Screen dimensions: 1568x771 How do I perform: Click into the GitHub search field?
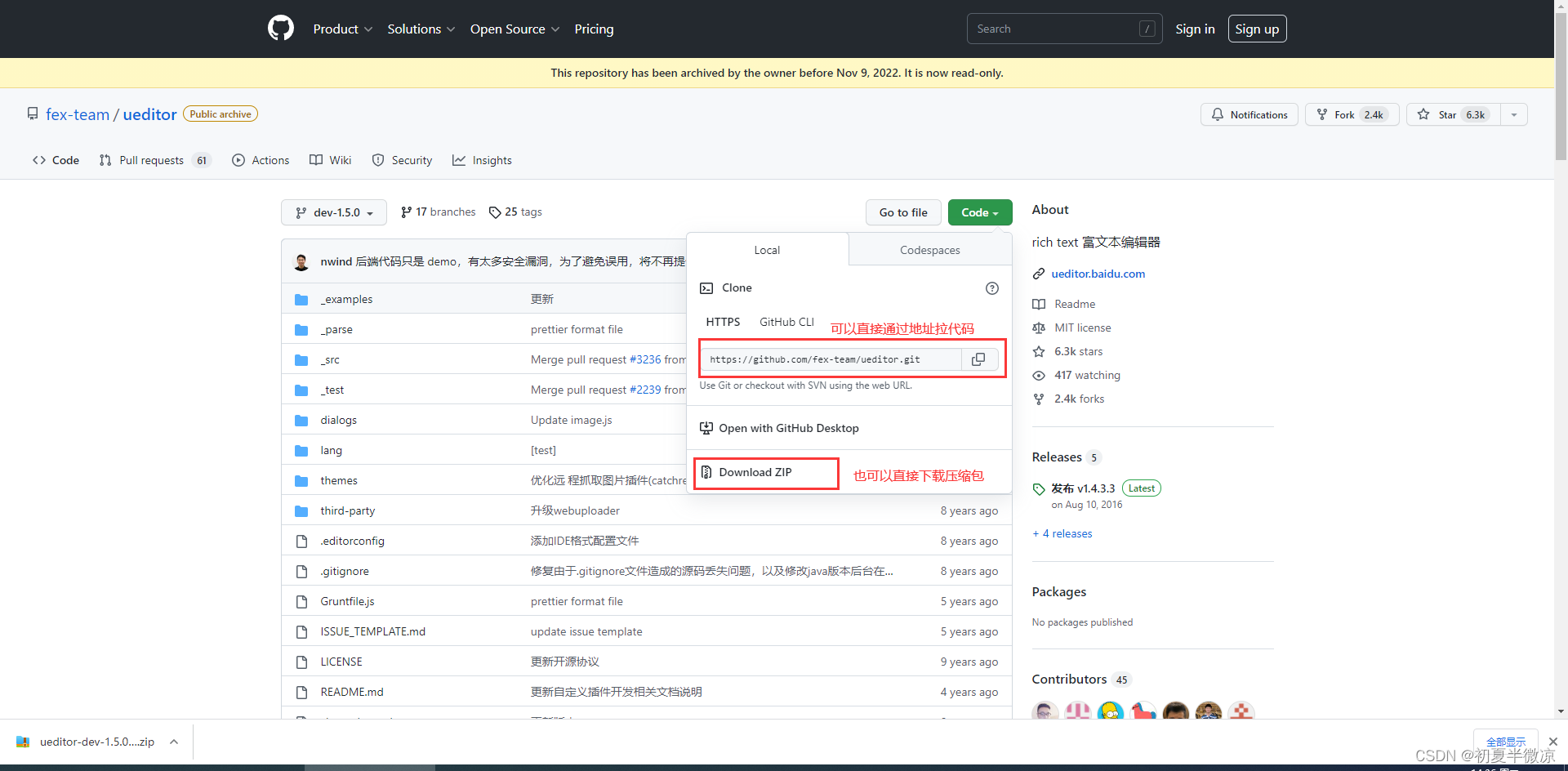coord(1064,29)
